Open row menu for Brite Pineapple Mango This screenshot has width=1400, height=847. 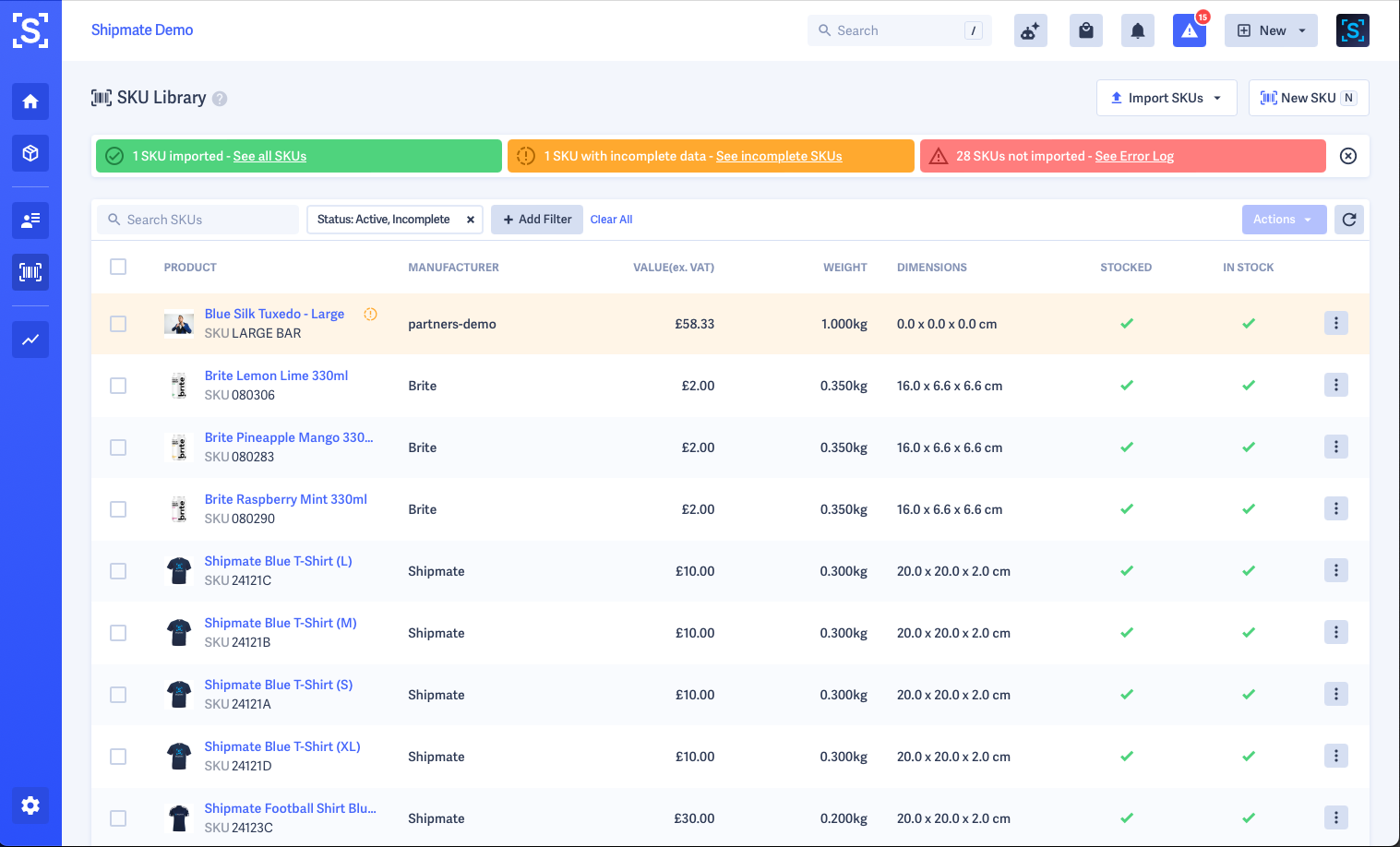click(1336, 447)
